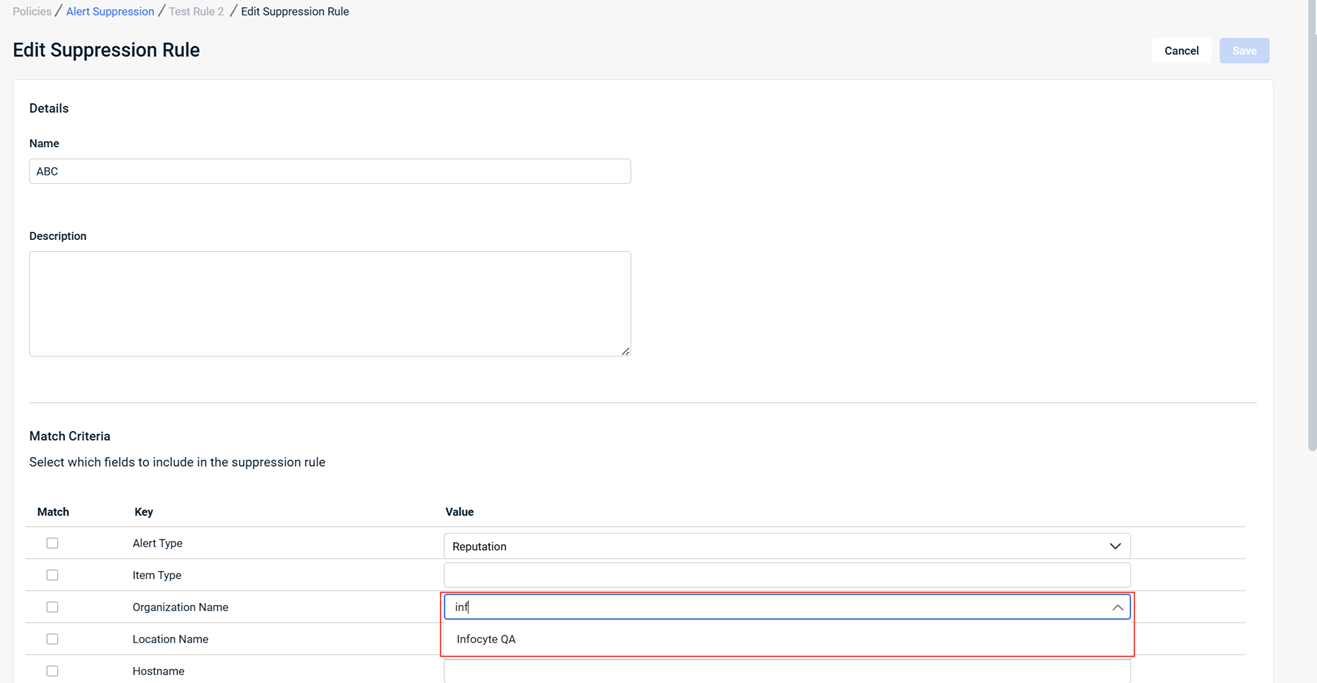Choose Infocyte QA from the suggestions

click(x=486, y=639)
